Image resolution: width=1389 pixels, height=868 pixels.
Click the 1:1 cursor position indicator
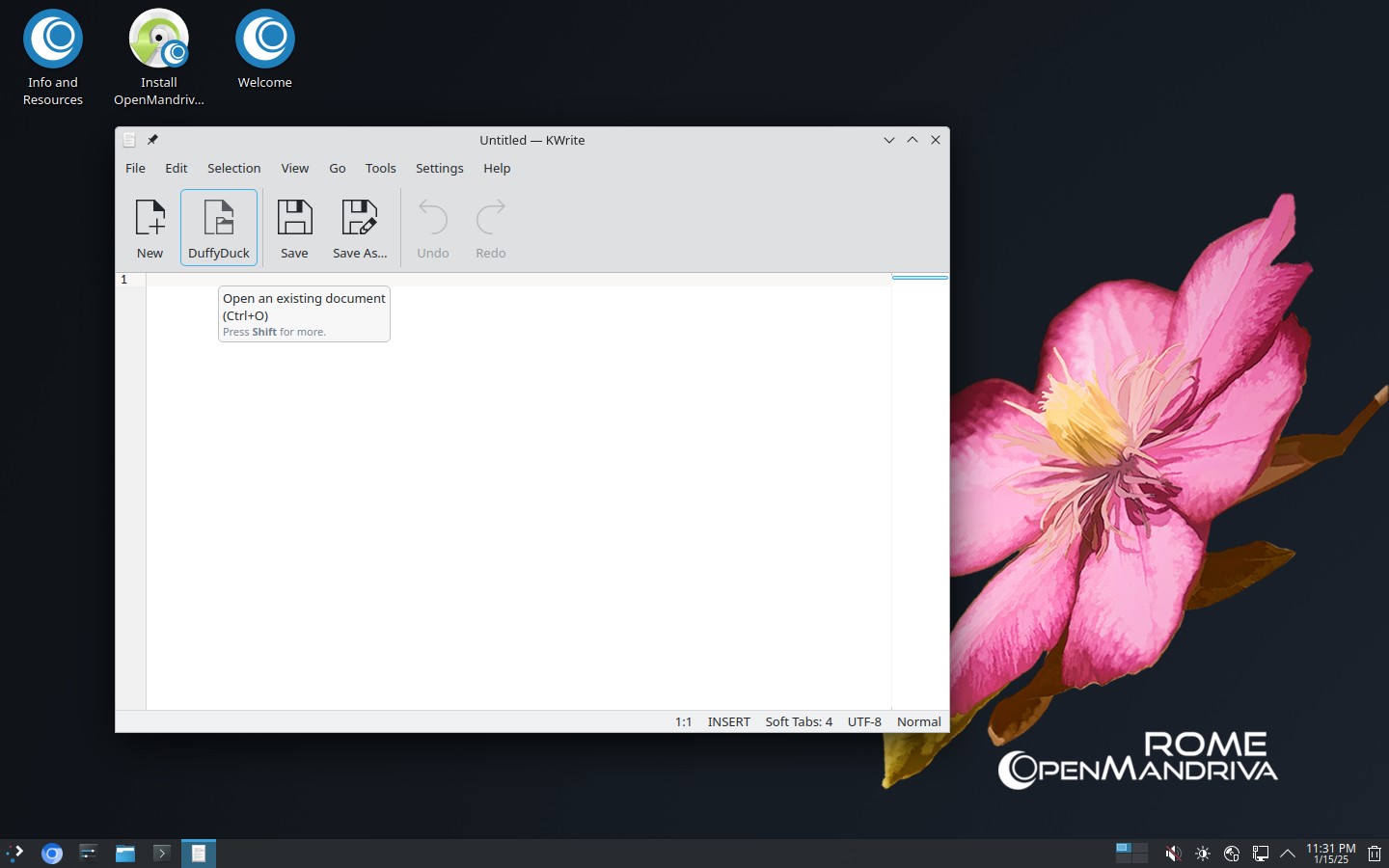(x=683, y=721)
